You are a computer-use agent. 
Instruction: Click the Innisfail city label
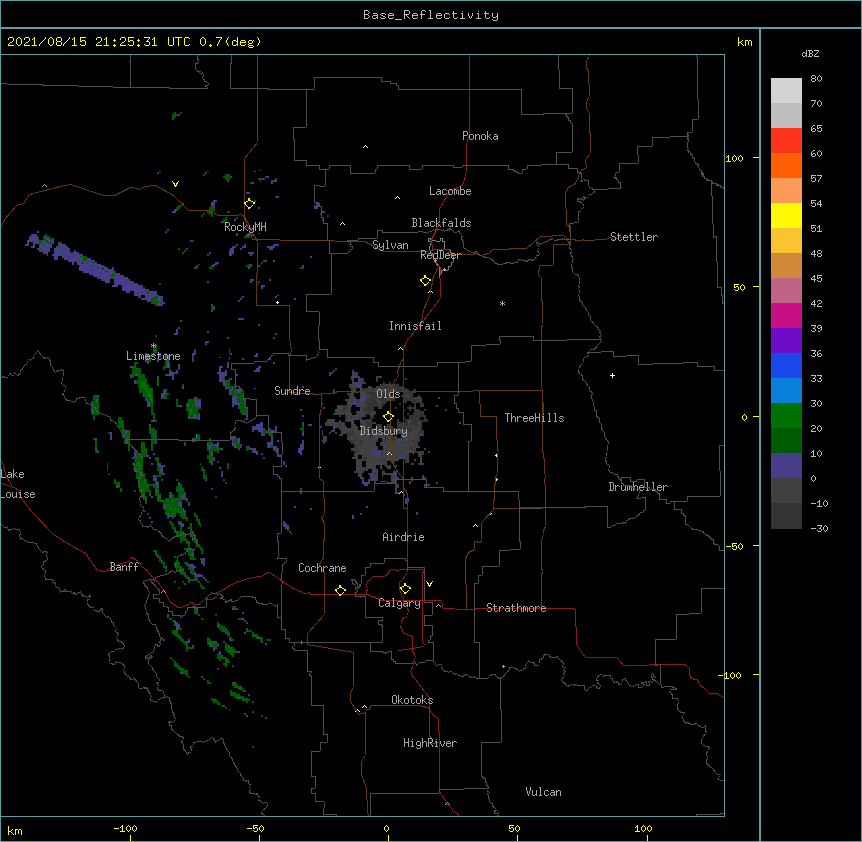[415, 326]
